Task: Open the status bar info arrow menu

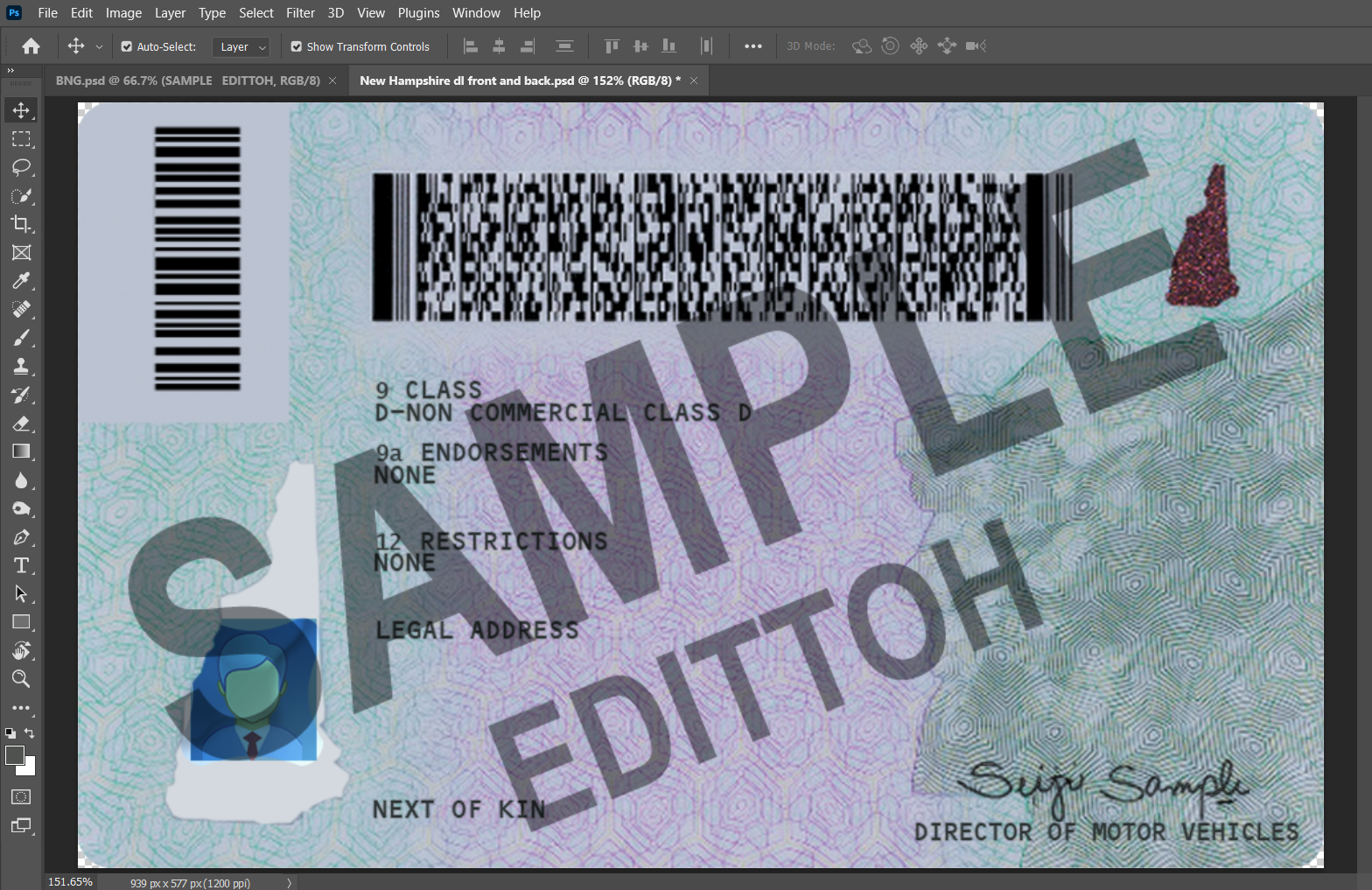Action: tap(289, 883)
